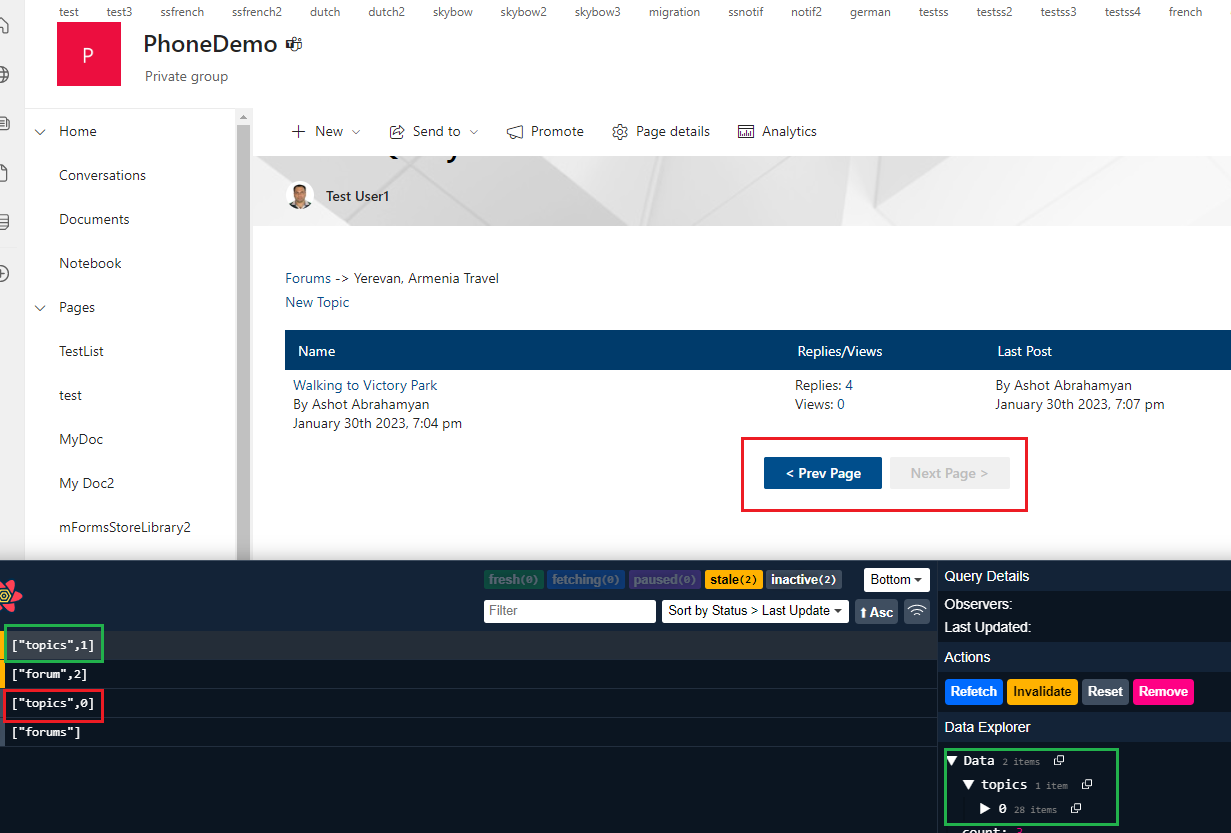Open the Walking to Victory Park topic
The image size is (1231, 833).
tap(365, 385)
